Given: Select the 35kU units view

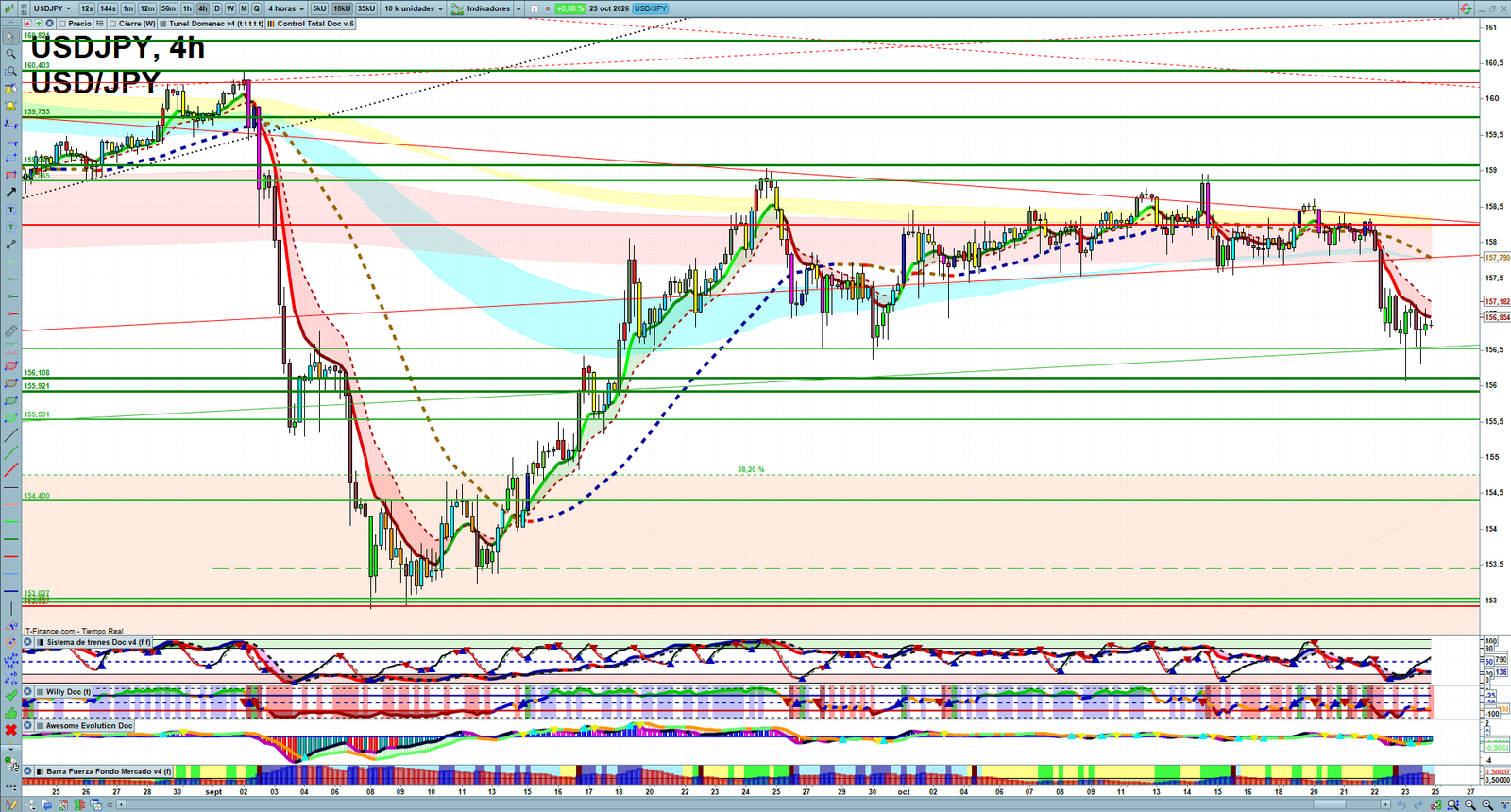Looking at the screenshot, I should coord(366,8).
